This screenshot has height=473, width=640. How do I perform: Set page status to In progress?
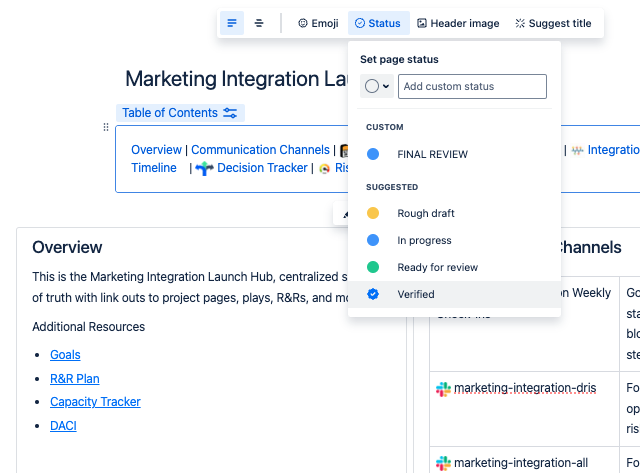tap(424, 240)
